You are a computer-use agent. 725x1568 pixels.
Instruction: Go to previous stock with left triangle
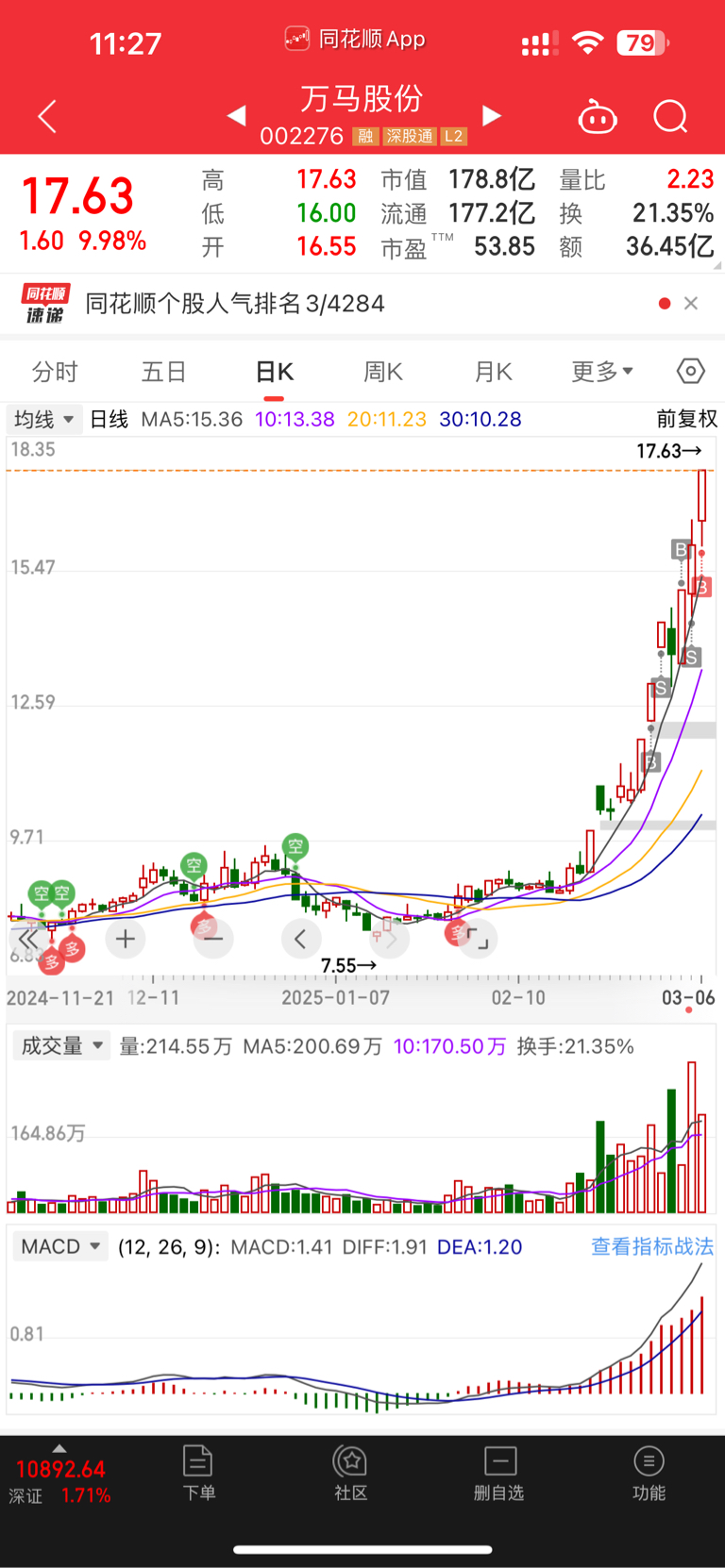coord(236,115)
